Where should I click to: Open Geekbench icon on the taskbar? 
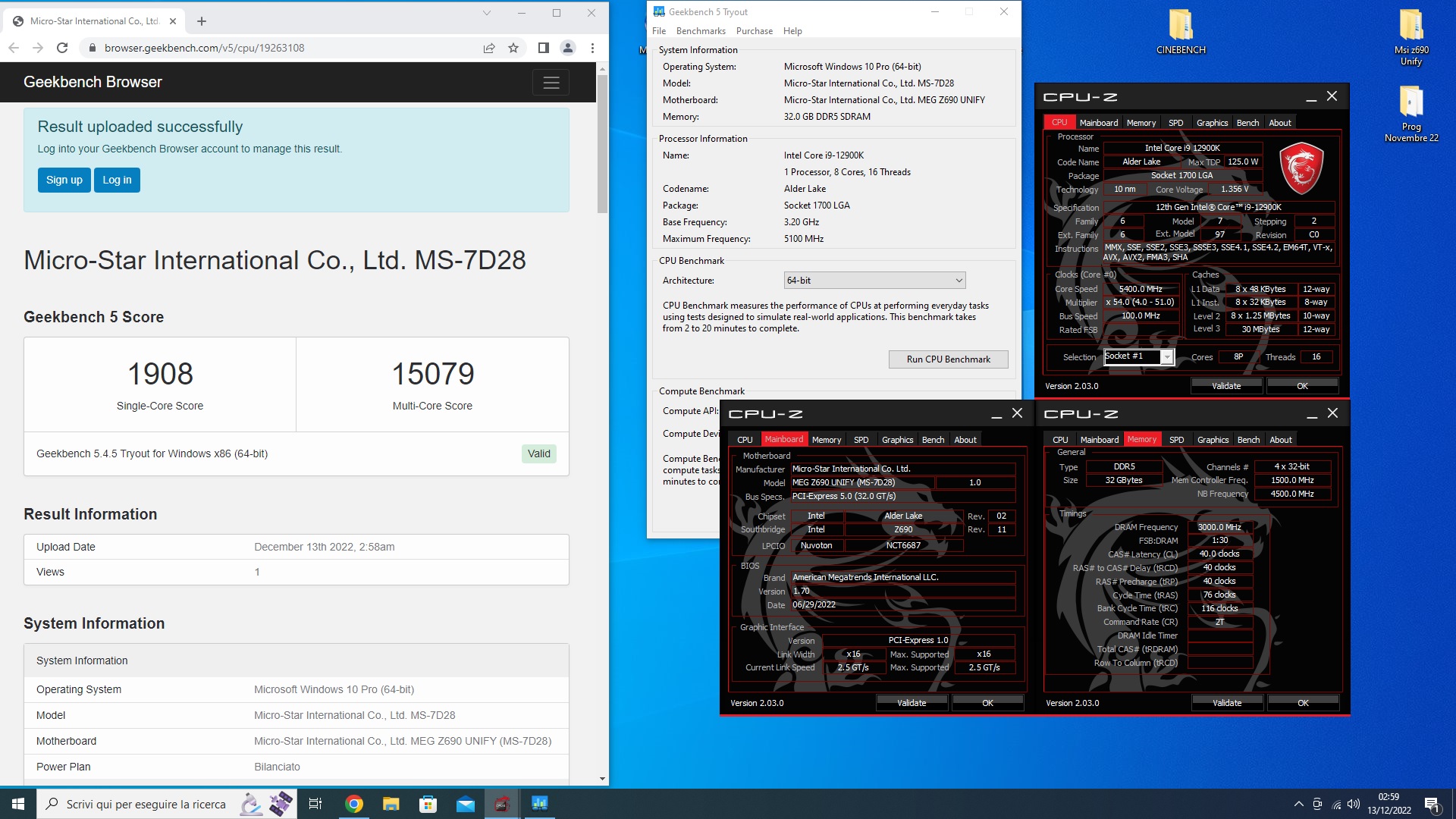pos(539,804)
